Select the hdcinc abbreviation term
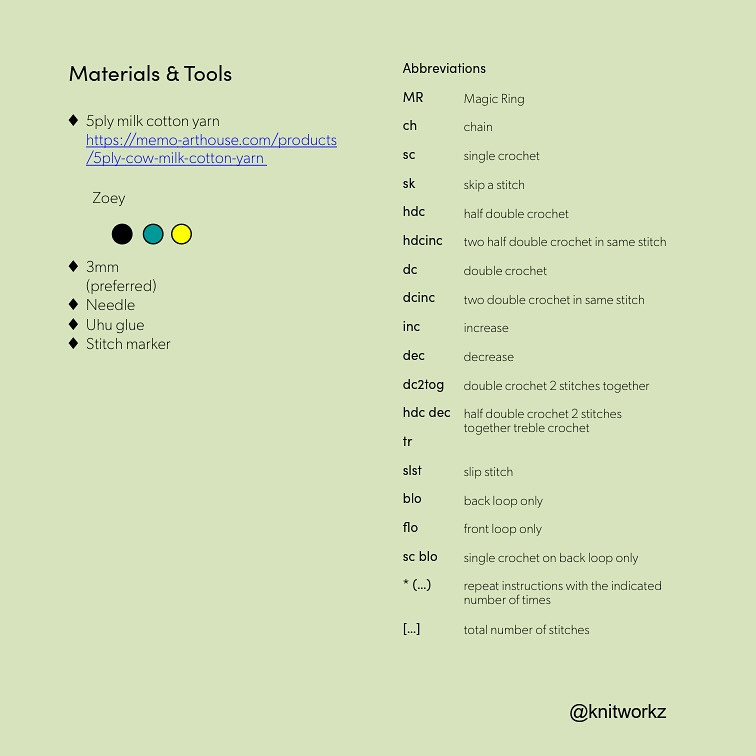756x756 pixels. (x=422, y=240)
